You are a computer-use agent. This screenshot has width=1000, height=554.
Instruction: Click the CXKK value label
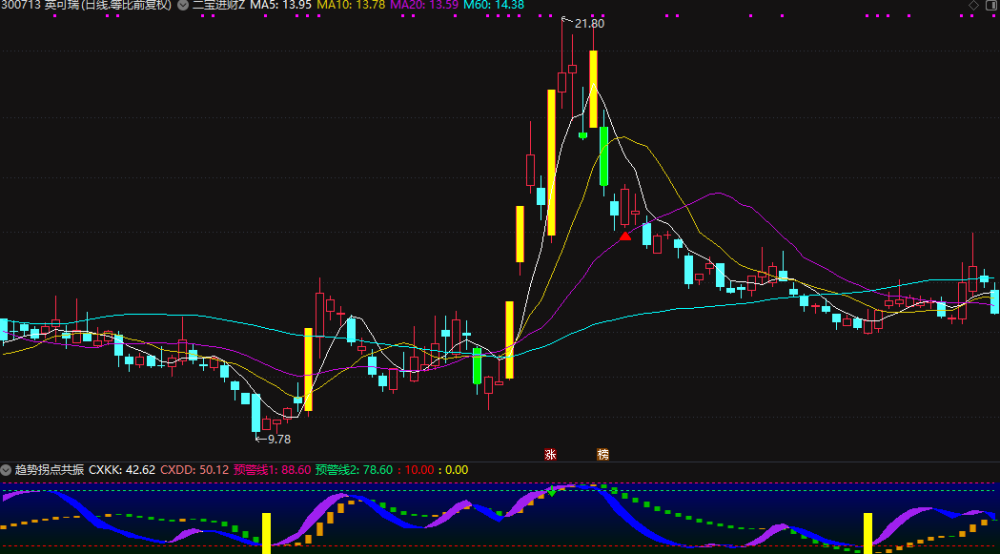point(122,470)
